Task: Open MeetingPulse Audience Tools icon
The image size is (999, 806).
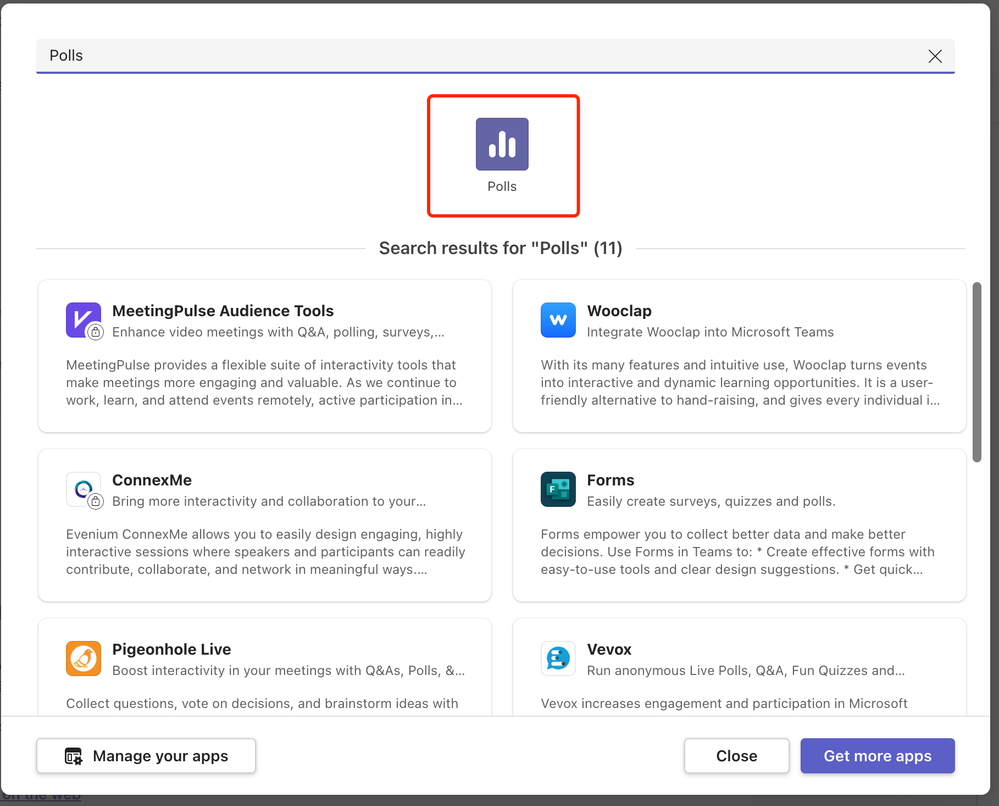Action: [x=83, y=320]
